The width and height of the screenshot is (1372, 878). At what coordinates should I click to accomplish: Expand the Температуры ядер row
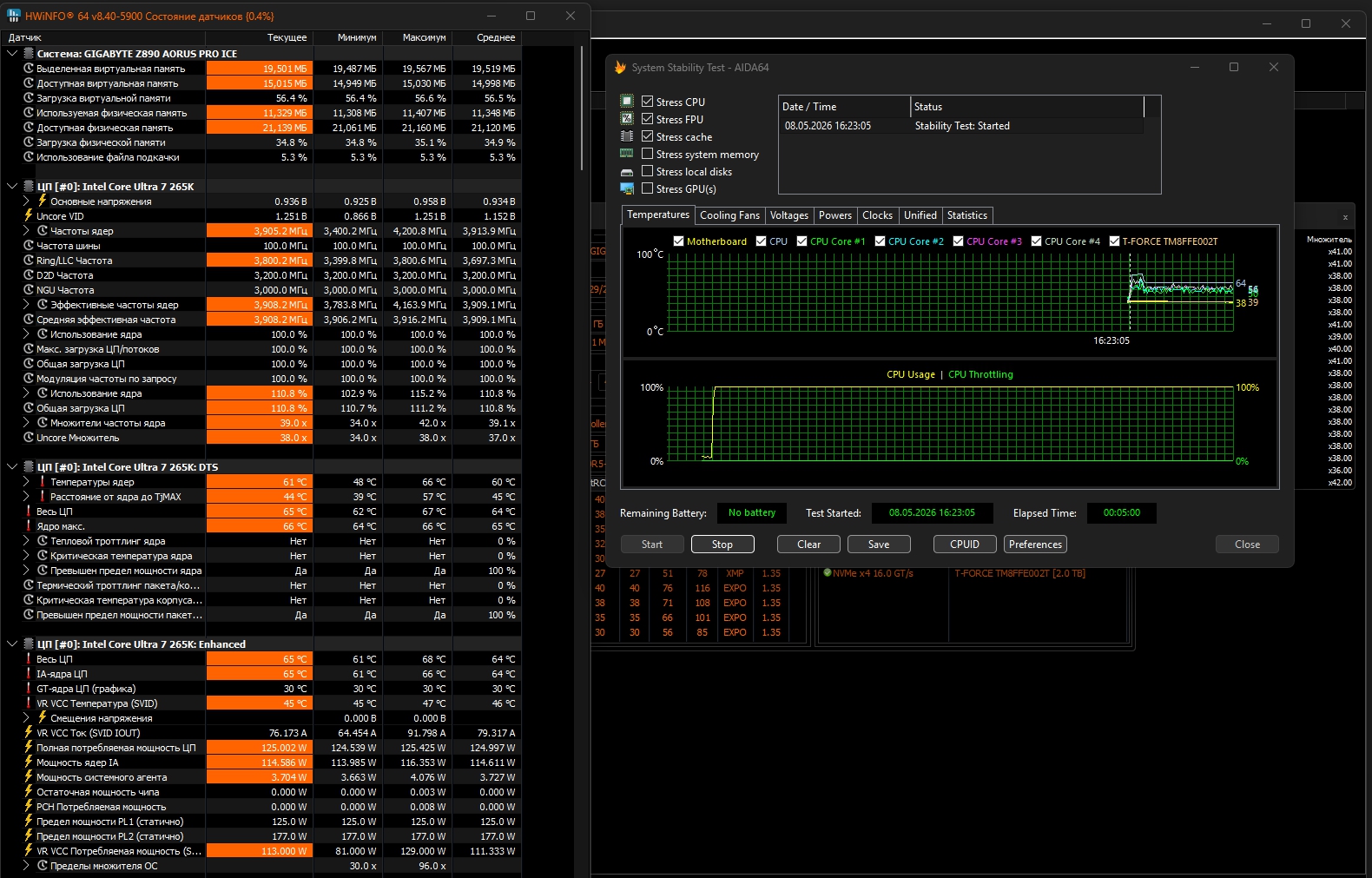(26, 482)
